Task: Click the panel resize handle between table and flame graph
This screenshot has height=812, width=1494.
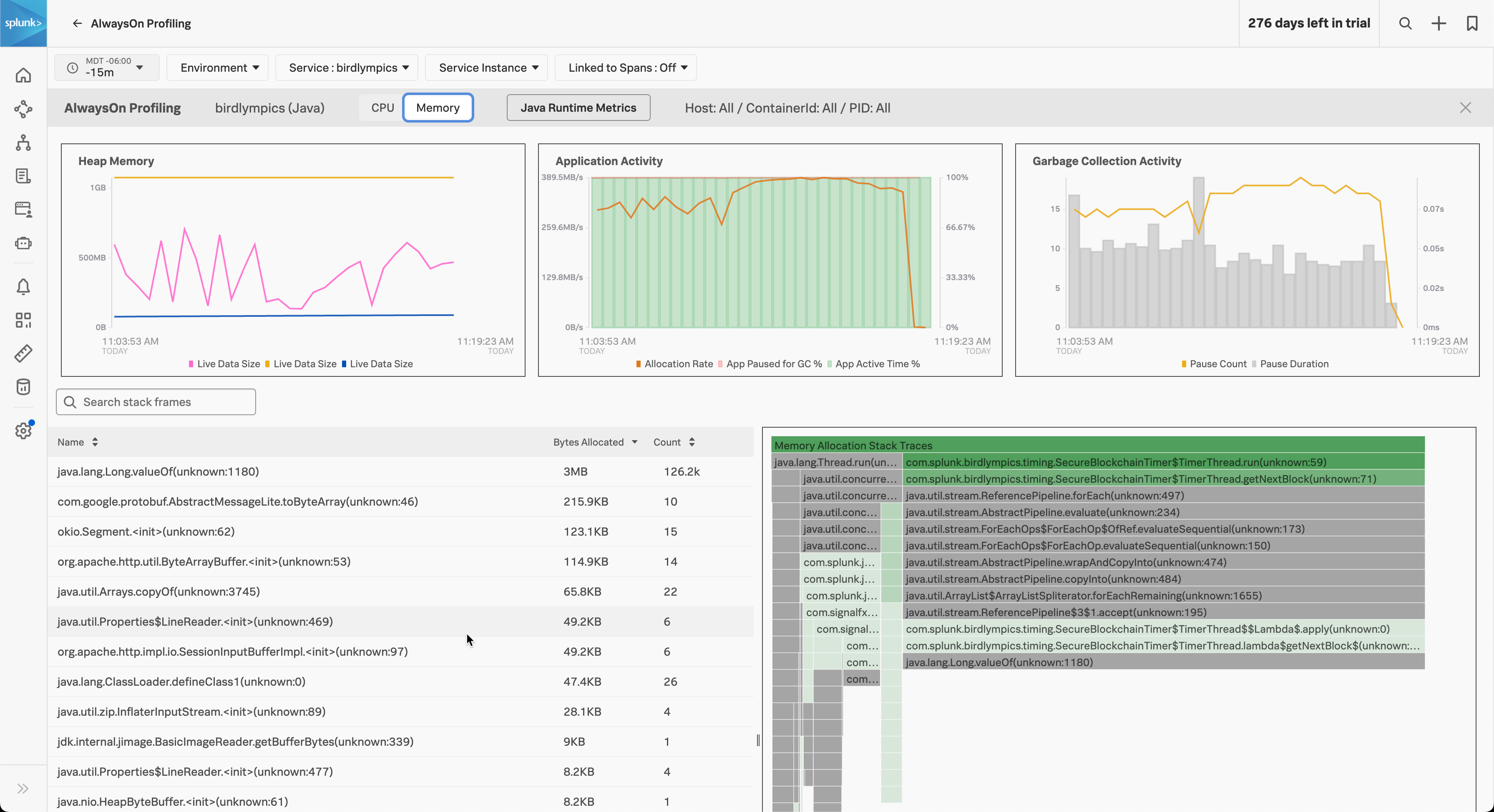Action: pyautogui.click(x=758, y=740)
